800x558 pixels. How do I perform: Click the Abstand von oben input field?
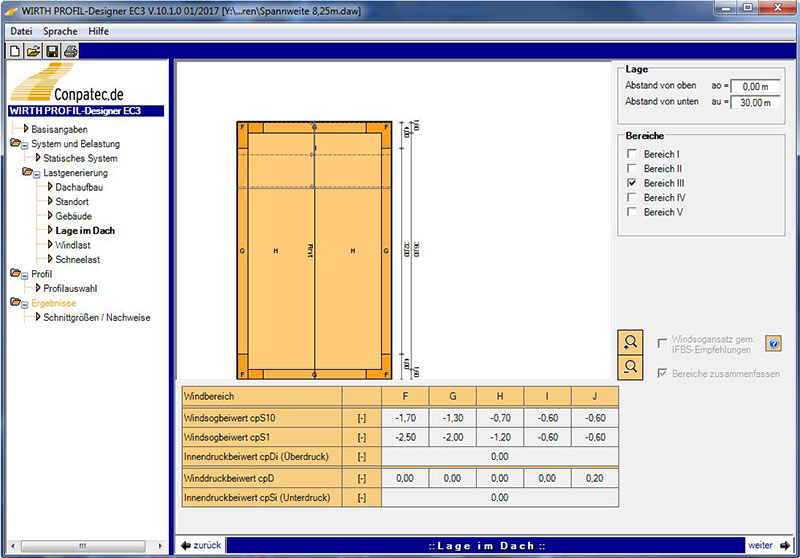pyautogui.click(x=755, y=87)
